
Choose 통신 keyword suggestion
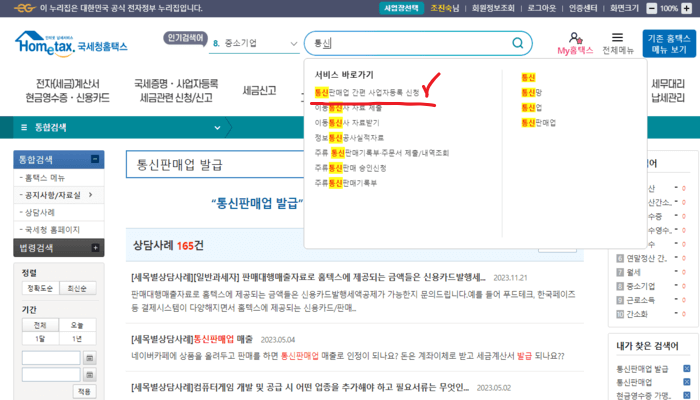coord(528,77)
